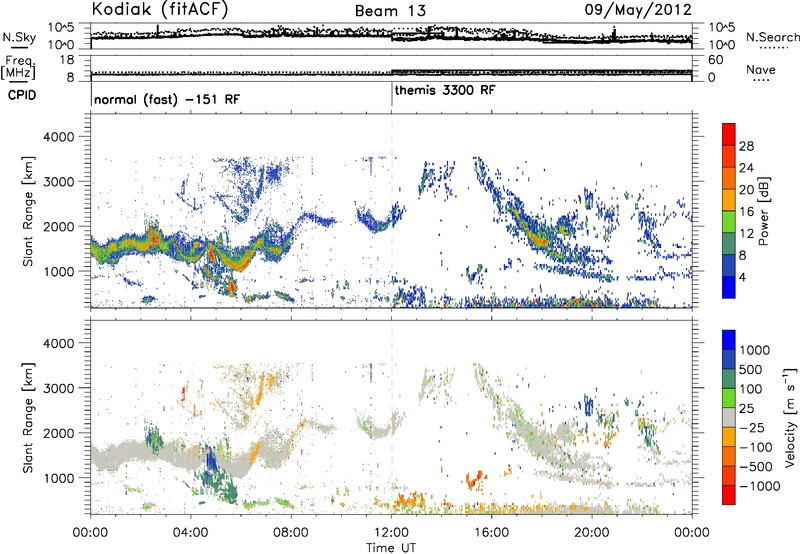The height and width of the screenshot is (554, 800).
Task: Click the 'Nave' legend label
Action: pyautogui.click(x=761, y=69)
